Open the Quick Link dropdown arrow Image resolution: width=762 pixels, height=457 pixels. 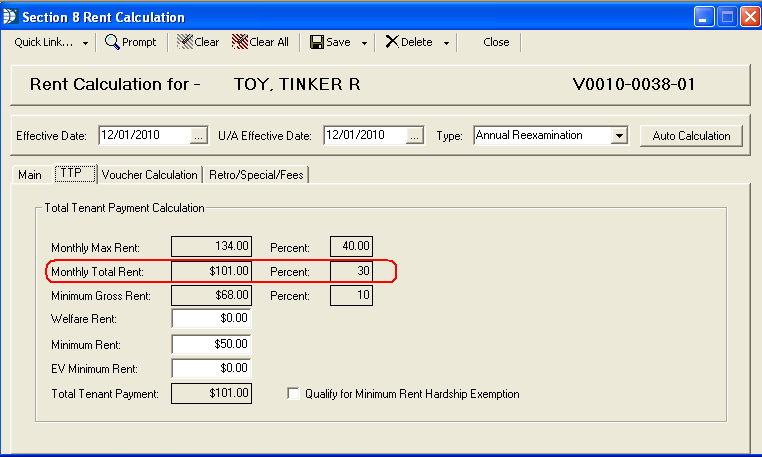click(86, 43)
